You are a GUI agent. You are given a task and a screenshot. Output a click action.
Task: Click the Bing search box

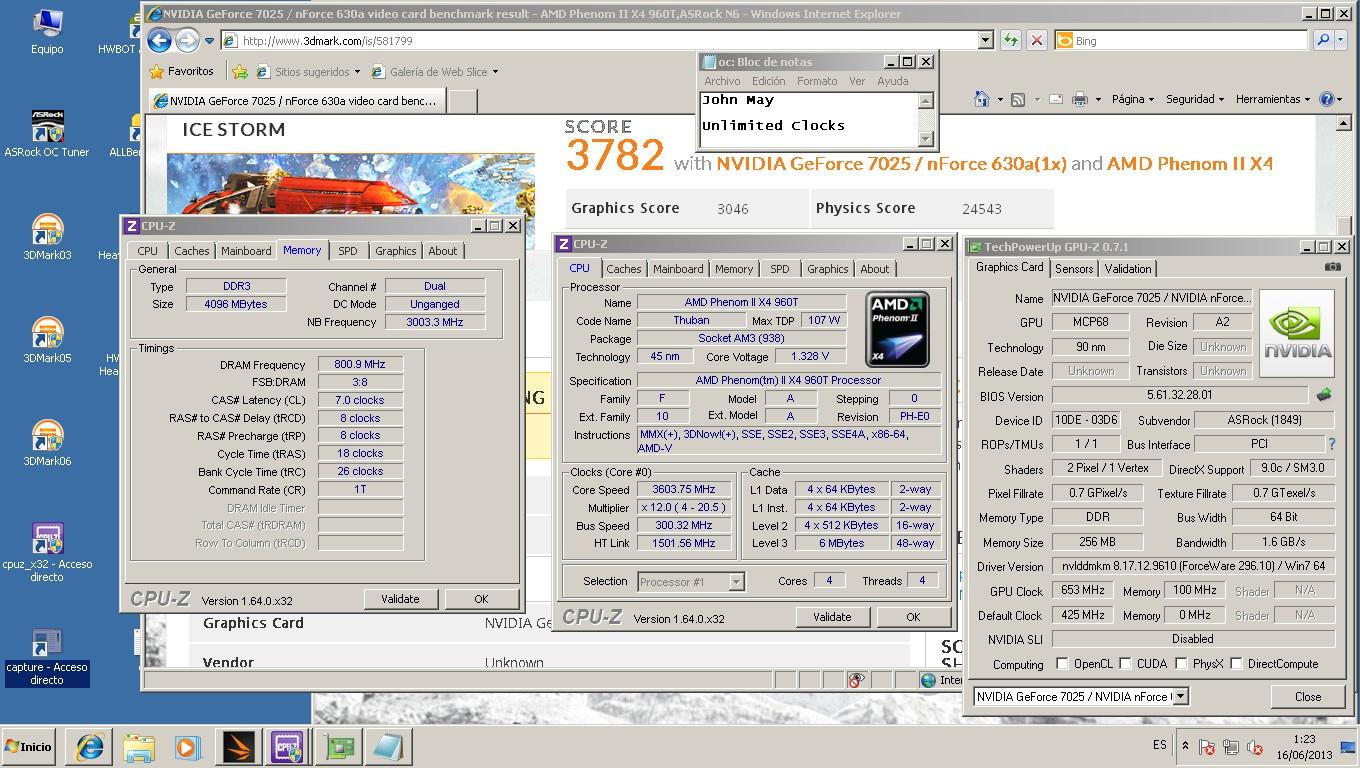[x=1180, y=41]
